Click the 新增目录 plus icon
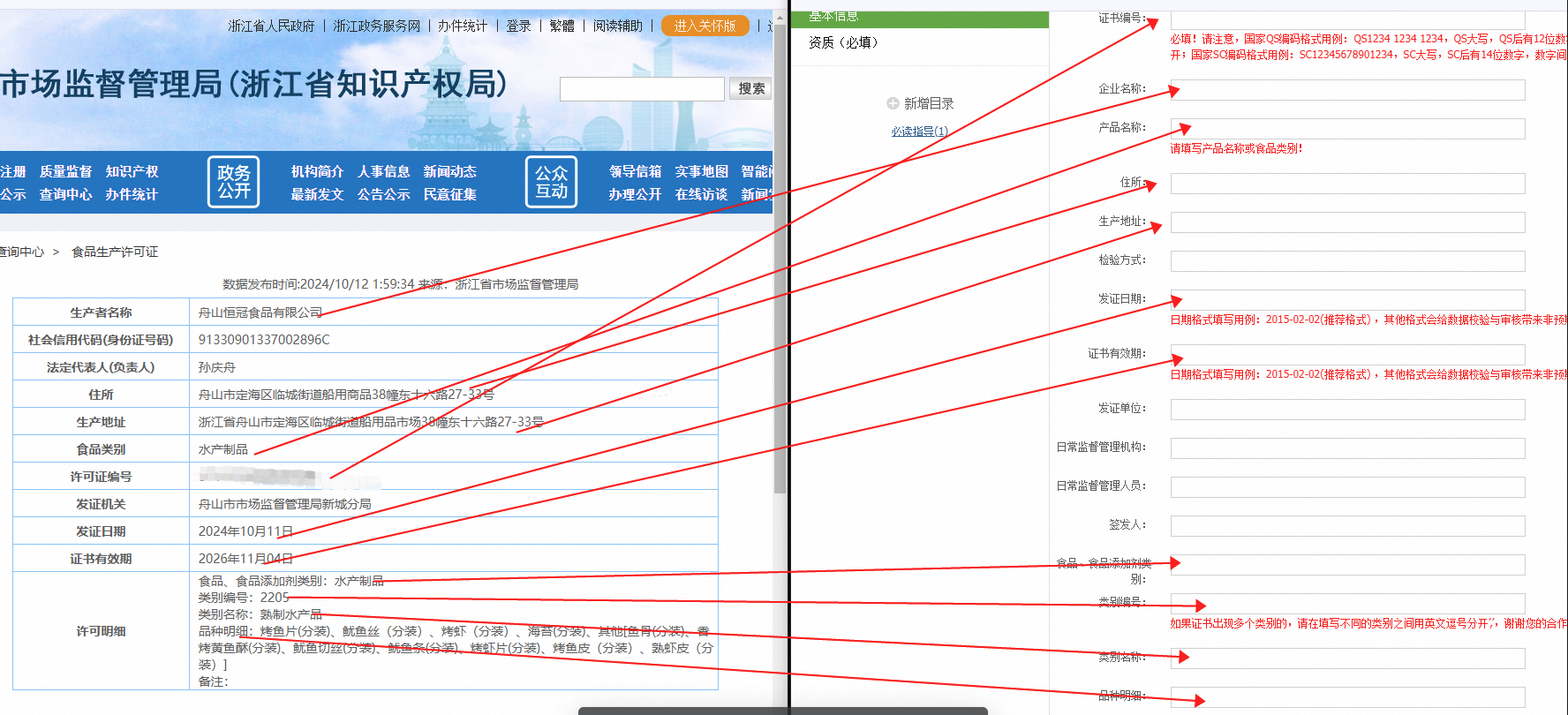Screen dimensions: 1568x715 tap(893, 103)
